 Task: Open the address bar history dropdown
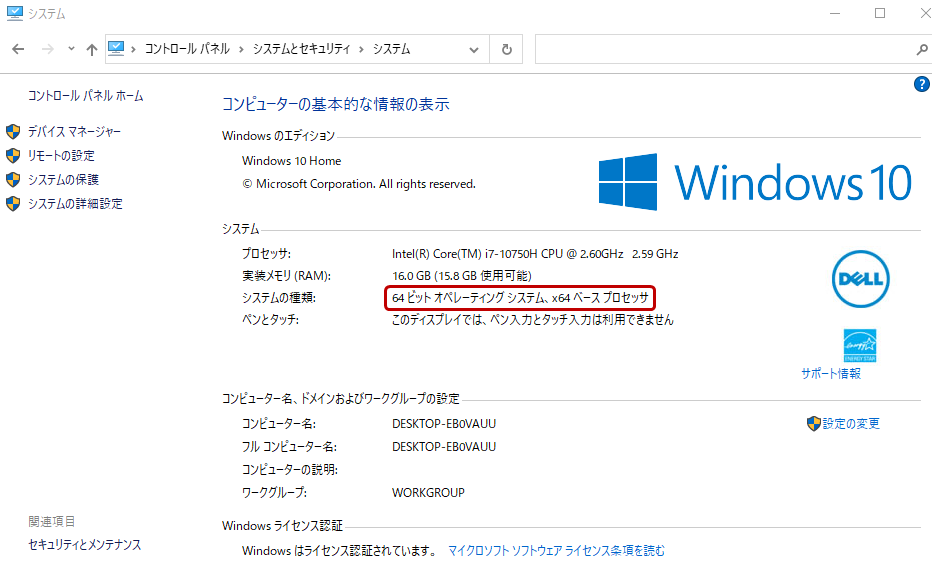[474, 49]
